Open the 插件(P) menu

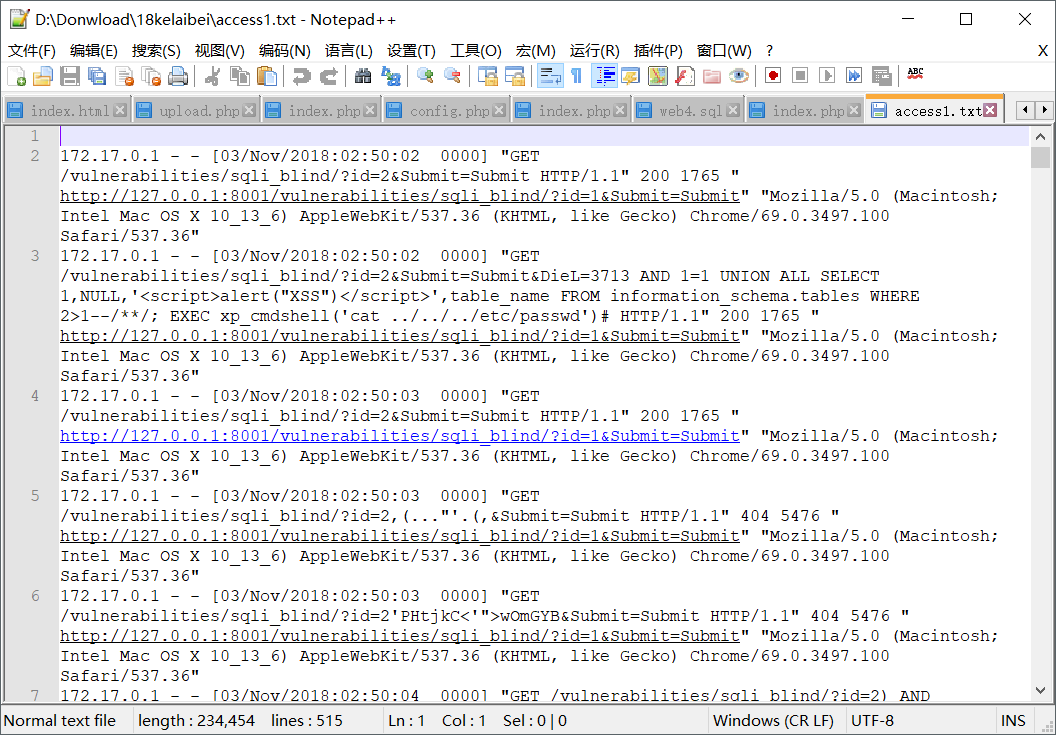pyautogui.click(x=658, y=51)
